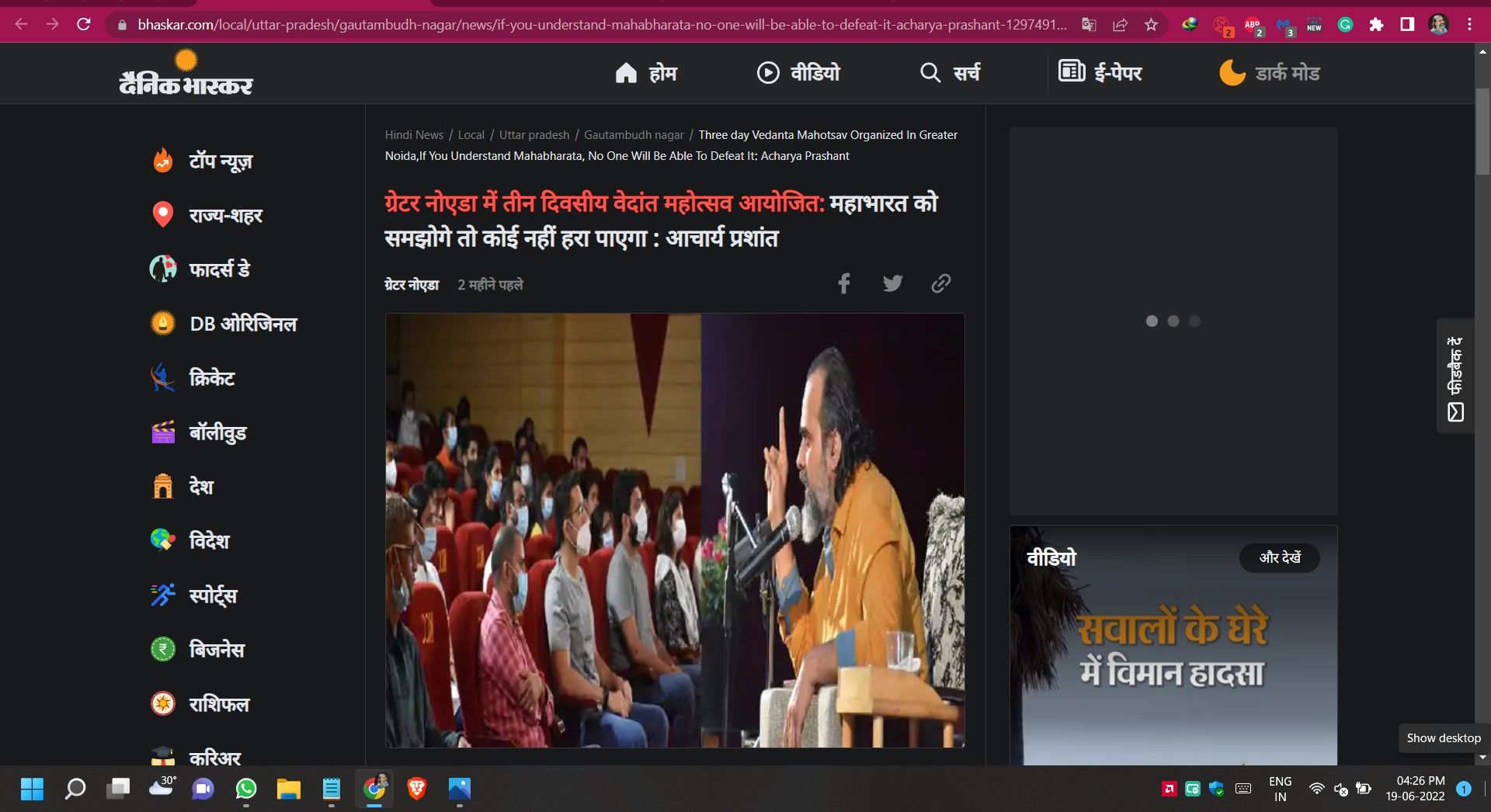Bookmark page with star icon
1491x812 pixels.
click(1151, 25)
